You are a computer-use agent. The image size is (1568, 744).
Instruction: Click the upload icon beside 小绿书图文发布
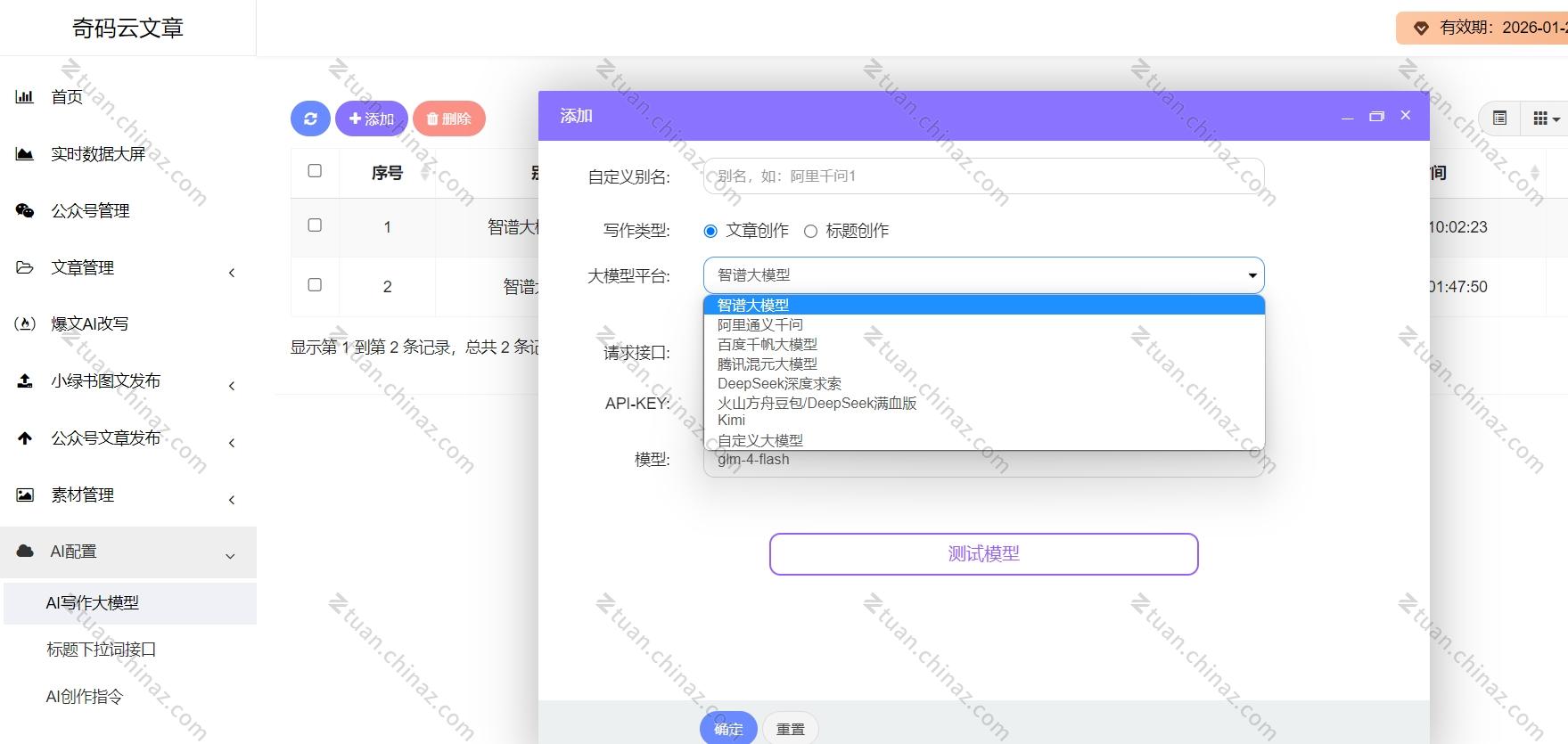click(x=25, y=381)
